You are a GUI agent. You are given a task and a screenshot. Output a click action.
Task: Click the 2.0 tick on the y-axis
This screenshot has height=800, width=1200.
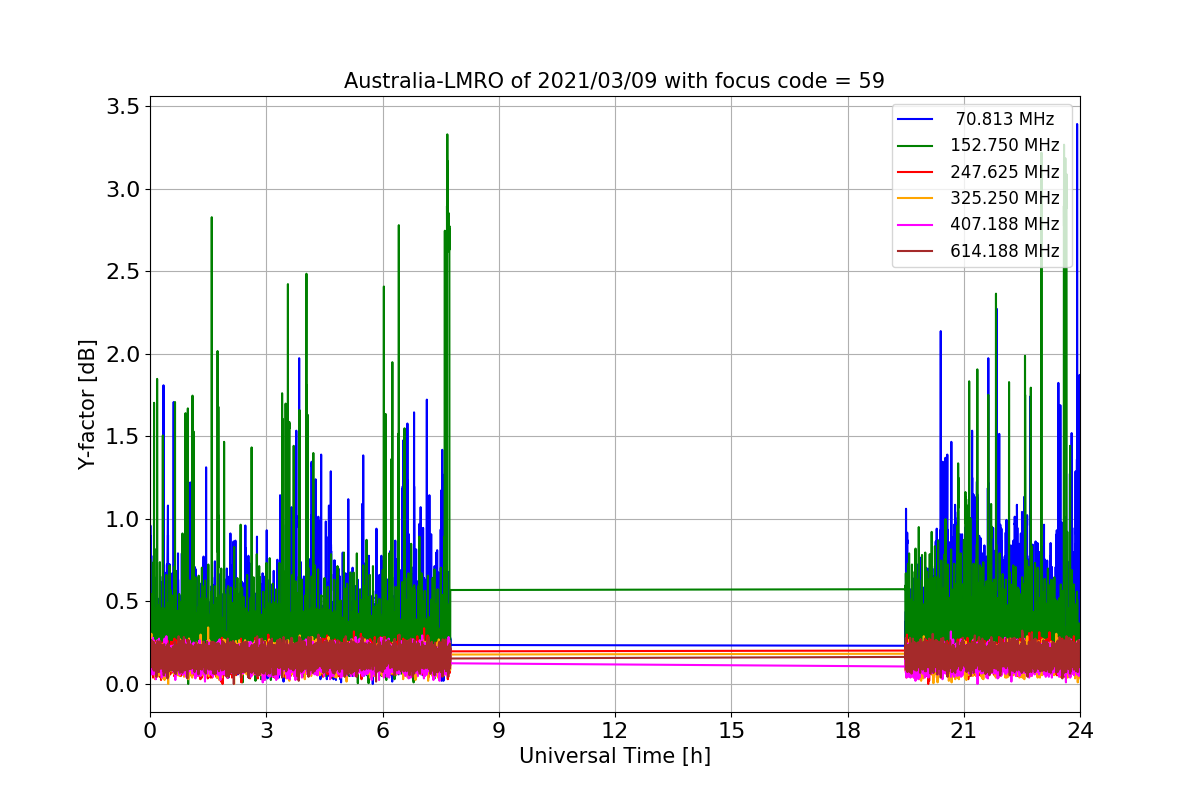[x=122, y=354]
